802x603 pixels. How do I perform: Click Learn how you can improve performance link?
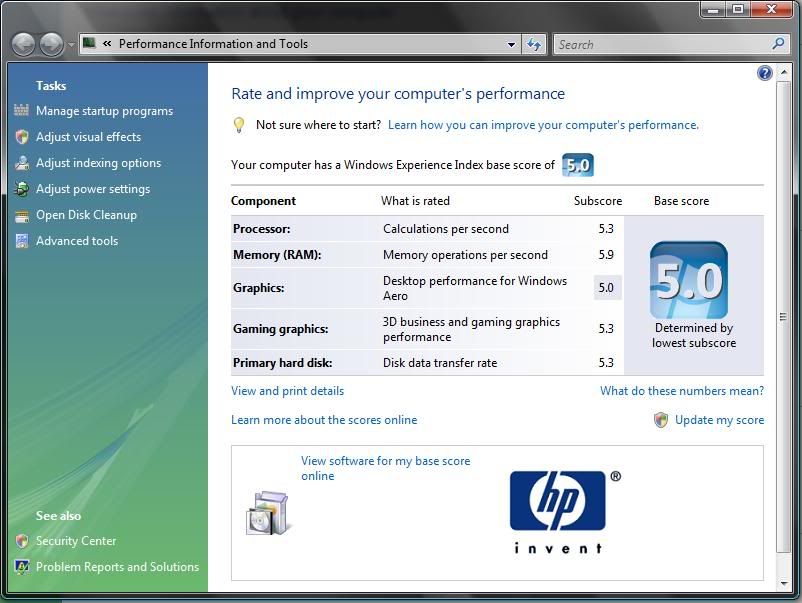click(543, 125)
